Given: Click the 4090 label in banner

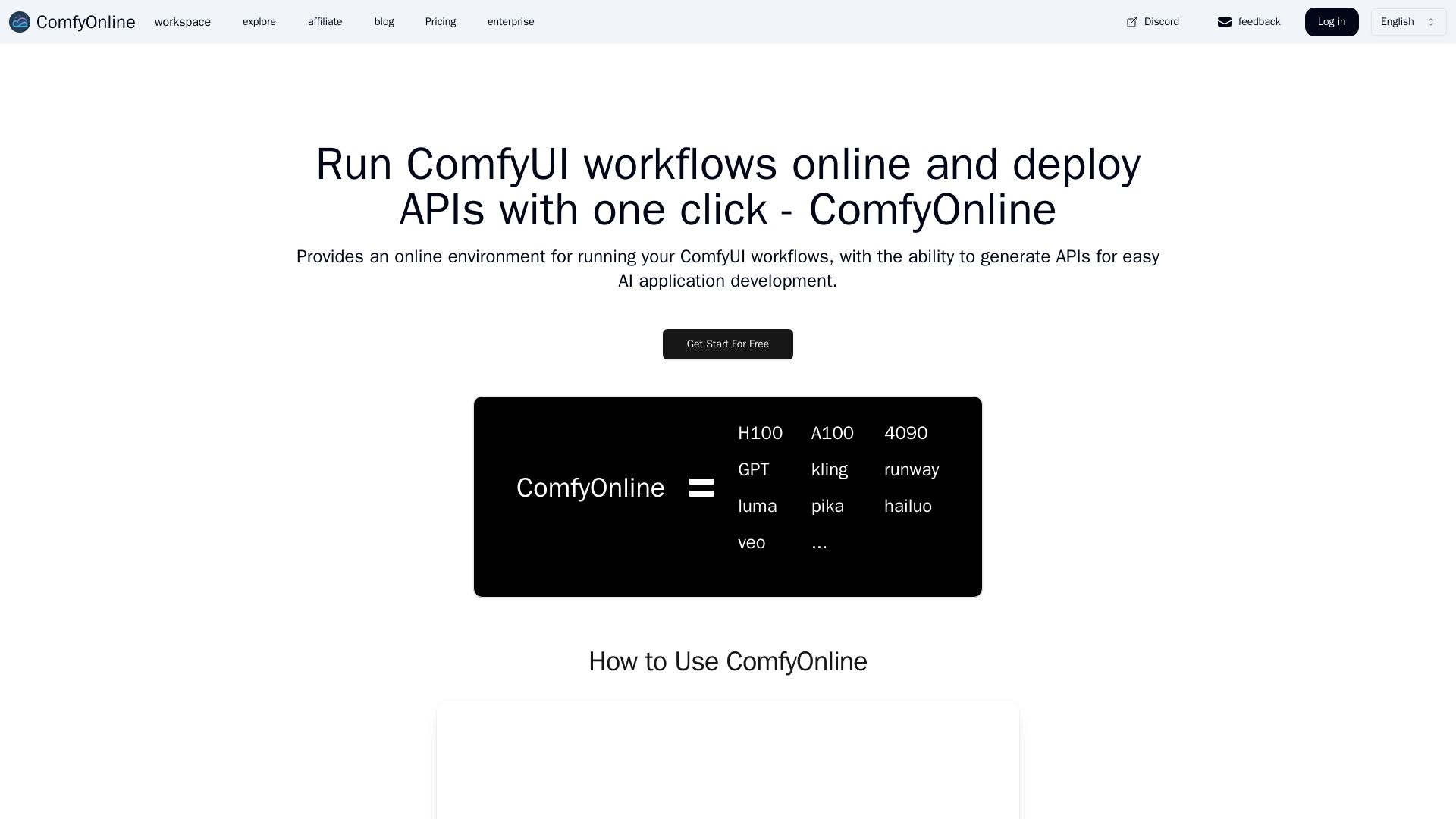Looking at the screenshot, I should click(906, 433).
